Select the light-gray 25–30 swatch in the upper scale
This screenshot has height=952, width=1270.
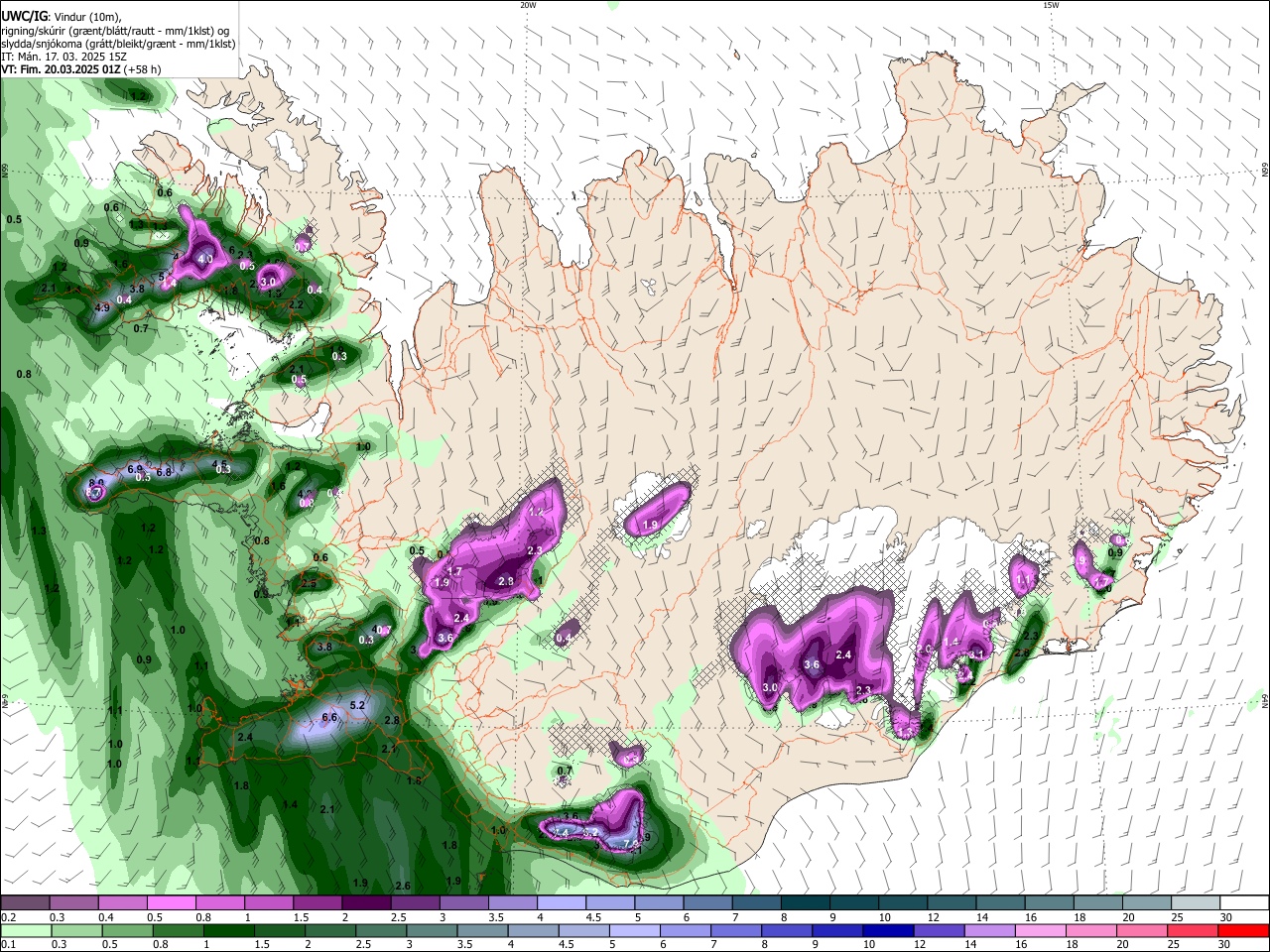[1196, 903]
